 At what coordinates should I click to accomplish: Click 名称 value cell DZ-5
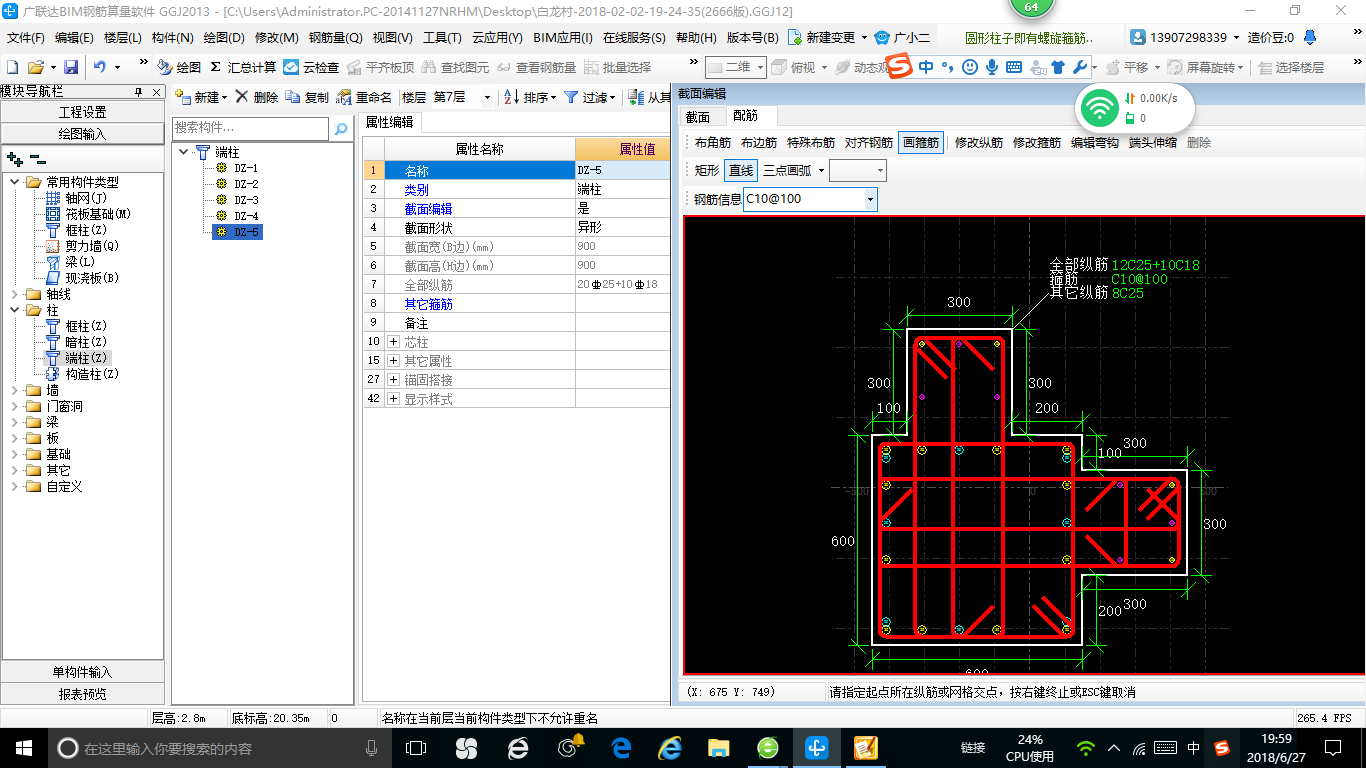point(623,171)
